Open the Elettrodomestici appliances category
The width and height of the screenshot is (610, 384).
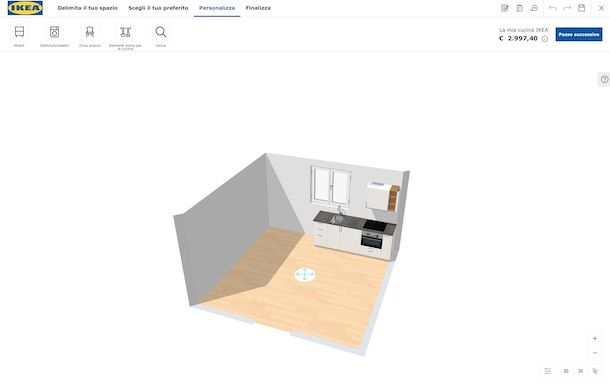[x=54, y=36]
